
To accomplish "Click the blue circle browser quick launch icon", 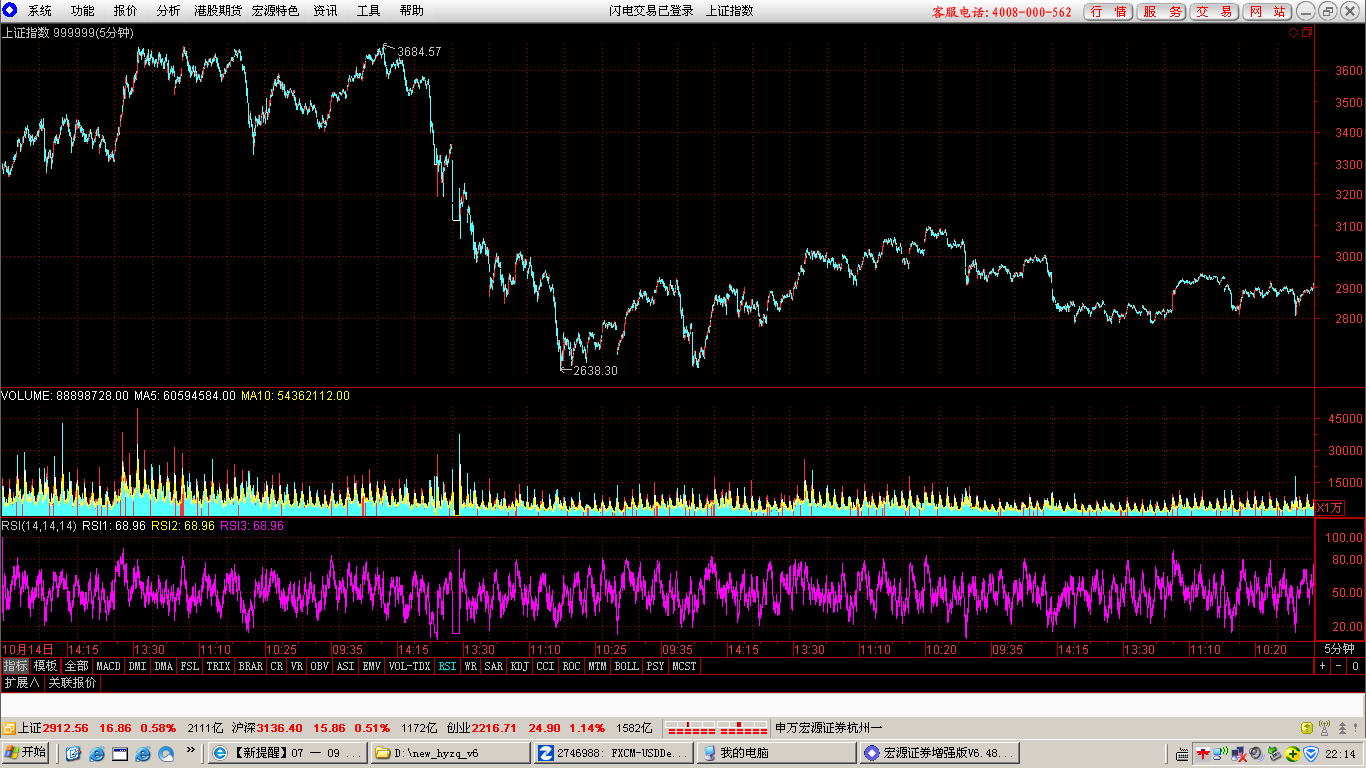I will (x=166, y=753).
